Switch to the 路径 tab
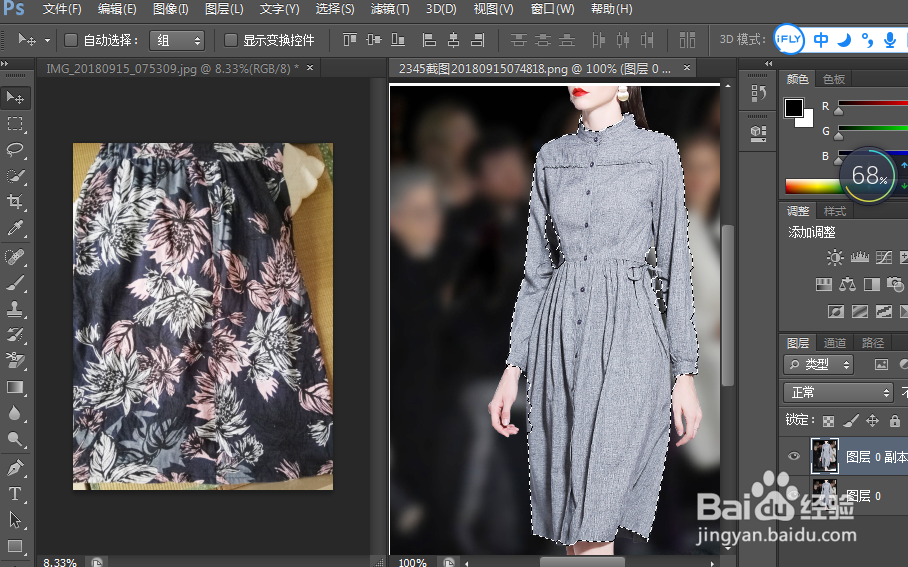Screen dimensions: 908x567 point(873,343)
